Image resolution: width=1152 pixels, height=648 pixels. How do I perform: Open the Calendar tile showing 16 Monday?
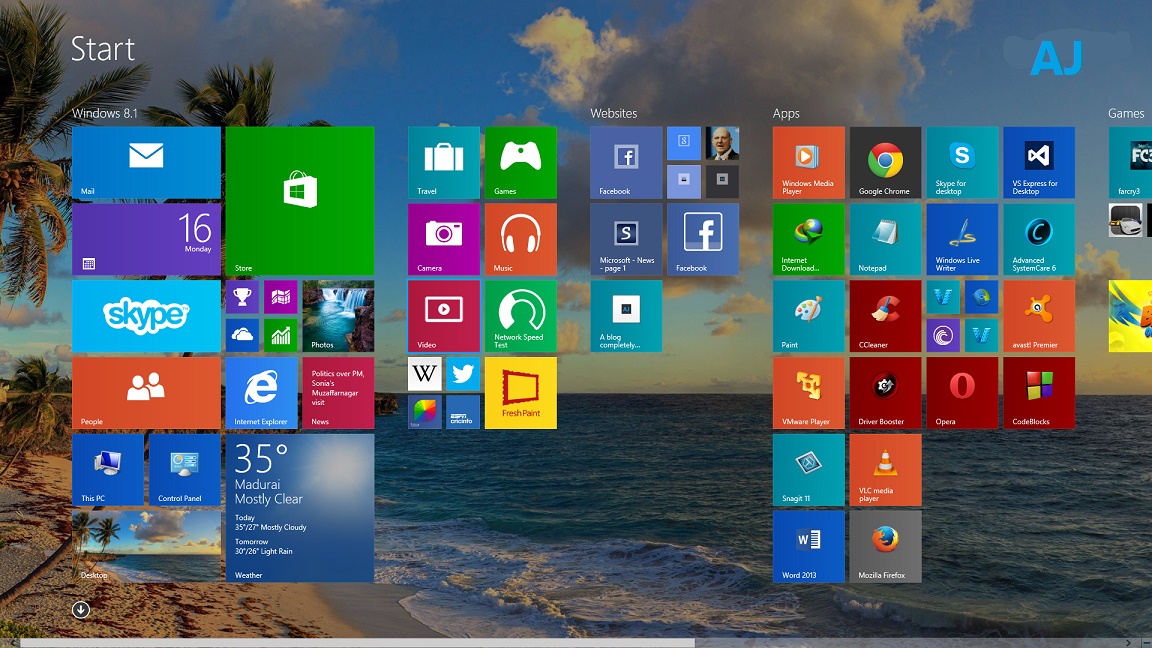tap(146, 240)
